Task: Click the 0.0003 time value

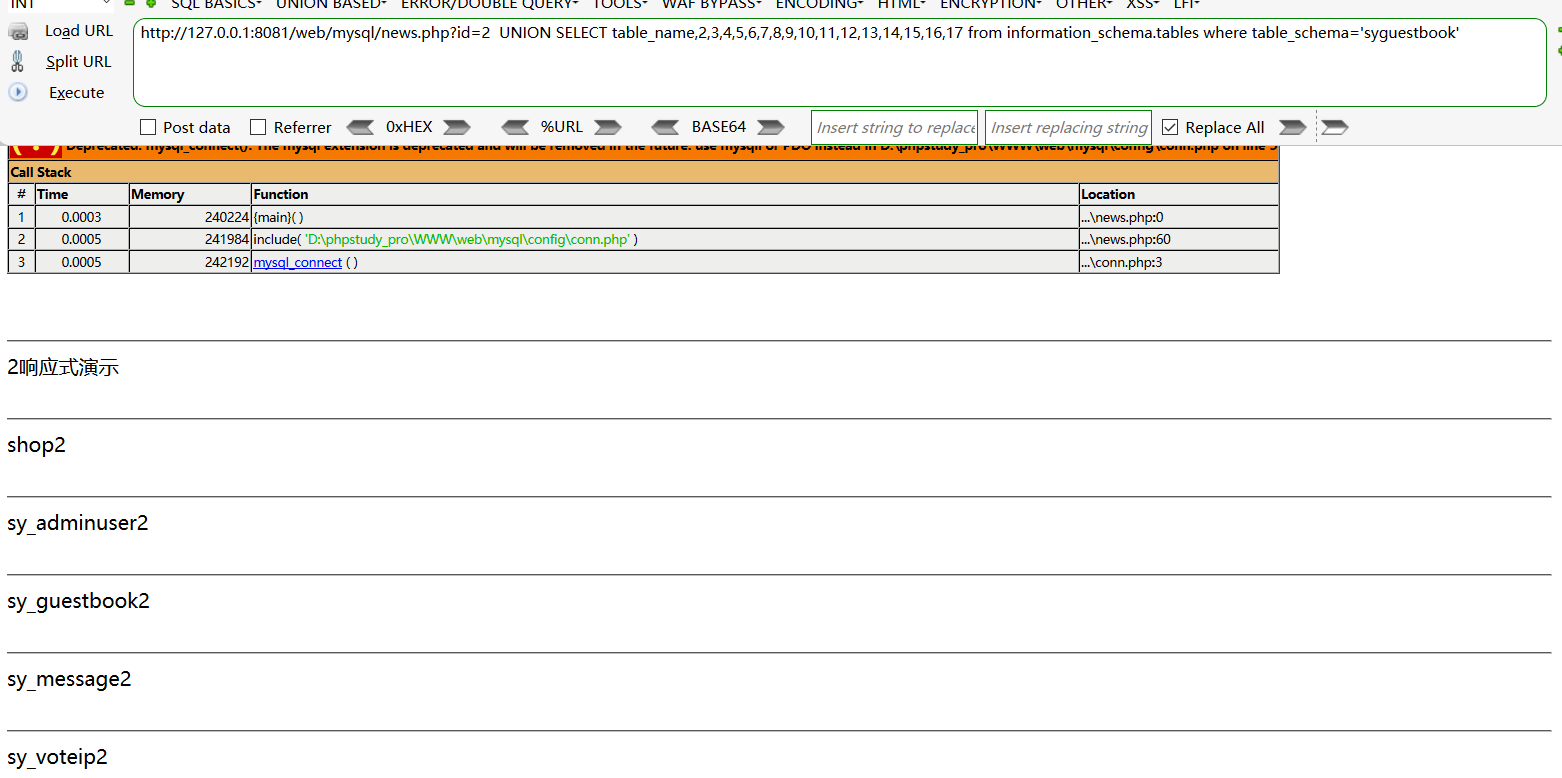Action: tap(81, 217)
